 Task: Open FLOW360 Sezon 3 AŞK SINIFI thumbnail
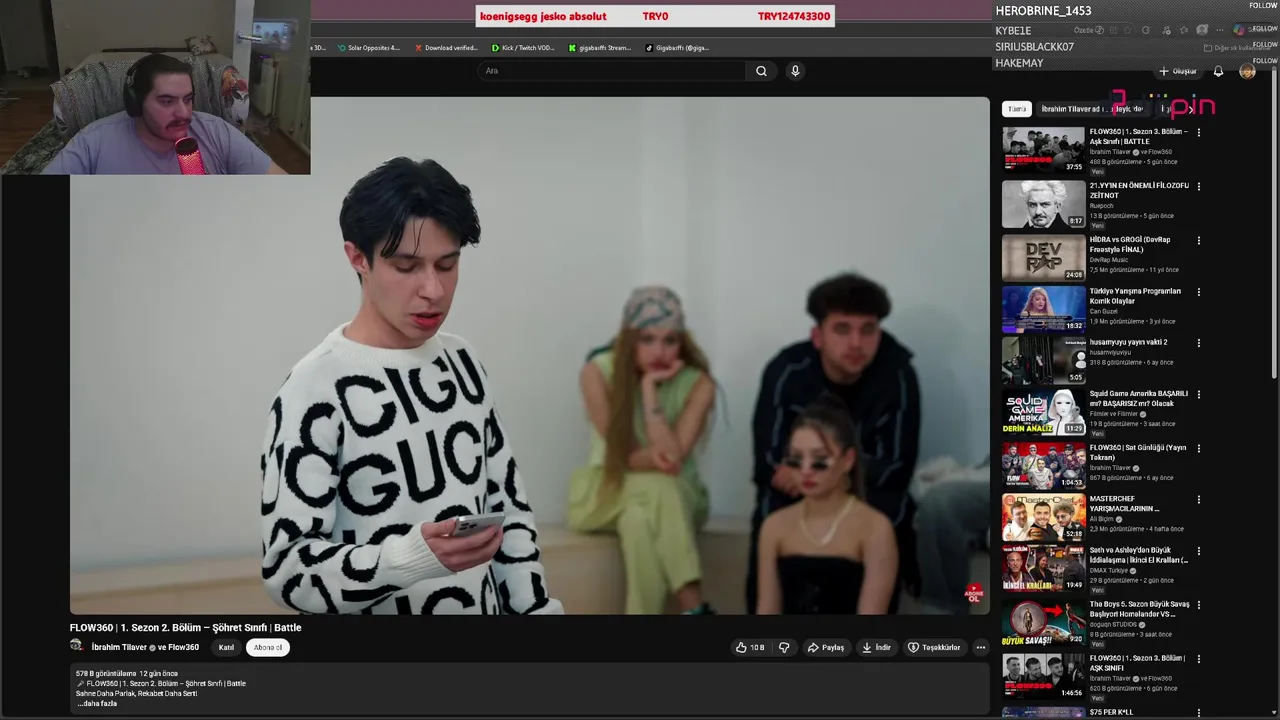click(x=1043, y=676)
